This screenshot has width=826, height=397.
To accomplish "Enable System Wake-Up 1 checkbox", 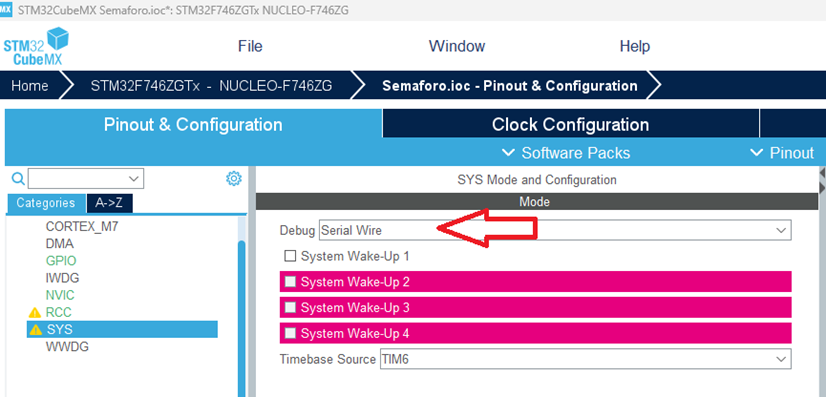I will [x=290, y=256].
